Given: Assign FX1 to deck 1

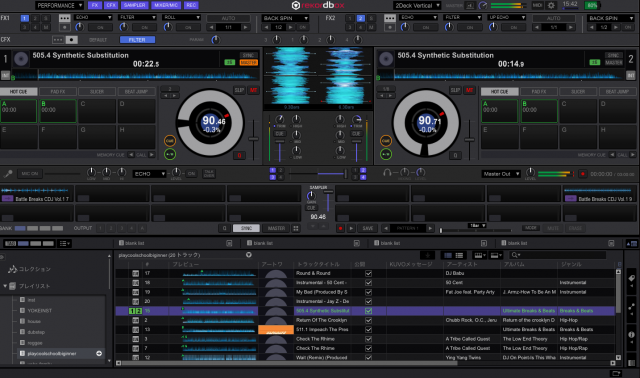Looking at the screenshot, I should pyautogui.click(x=25, y=18).
